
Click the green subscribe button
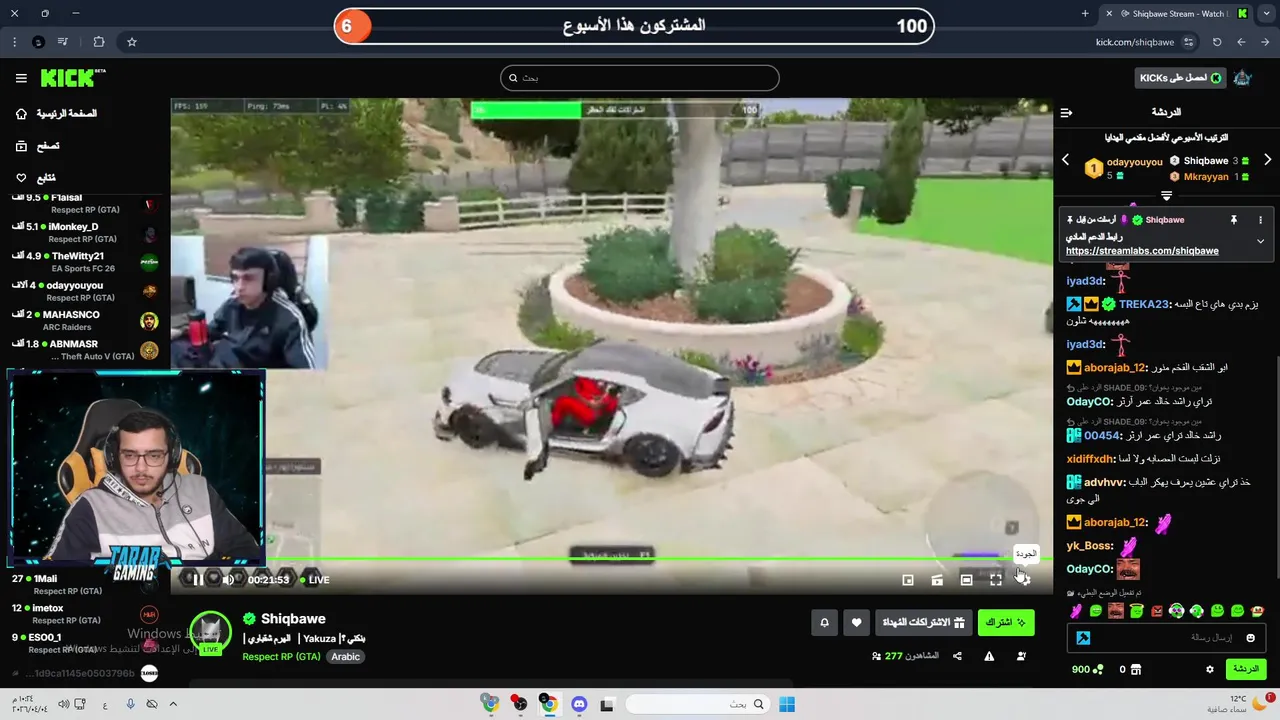[1005, 622]
